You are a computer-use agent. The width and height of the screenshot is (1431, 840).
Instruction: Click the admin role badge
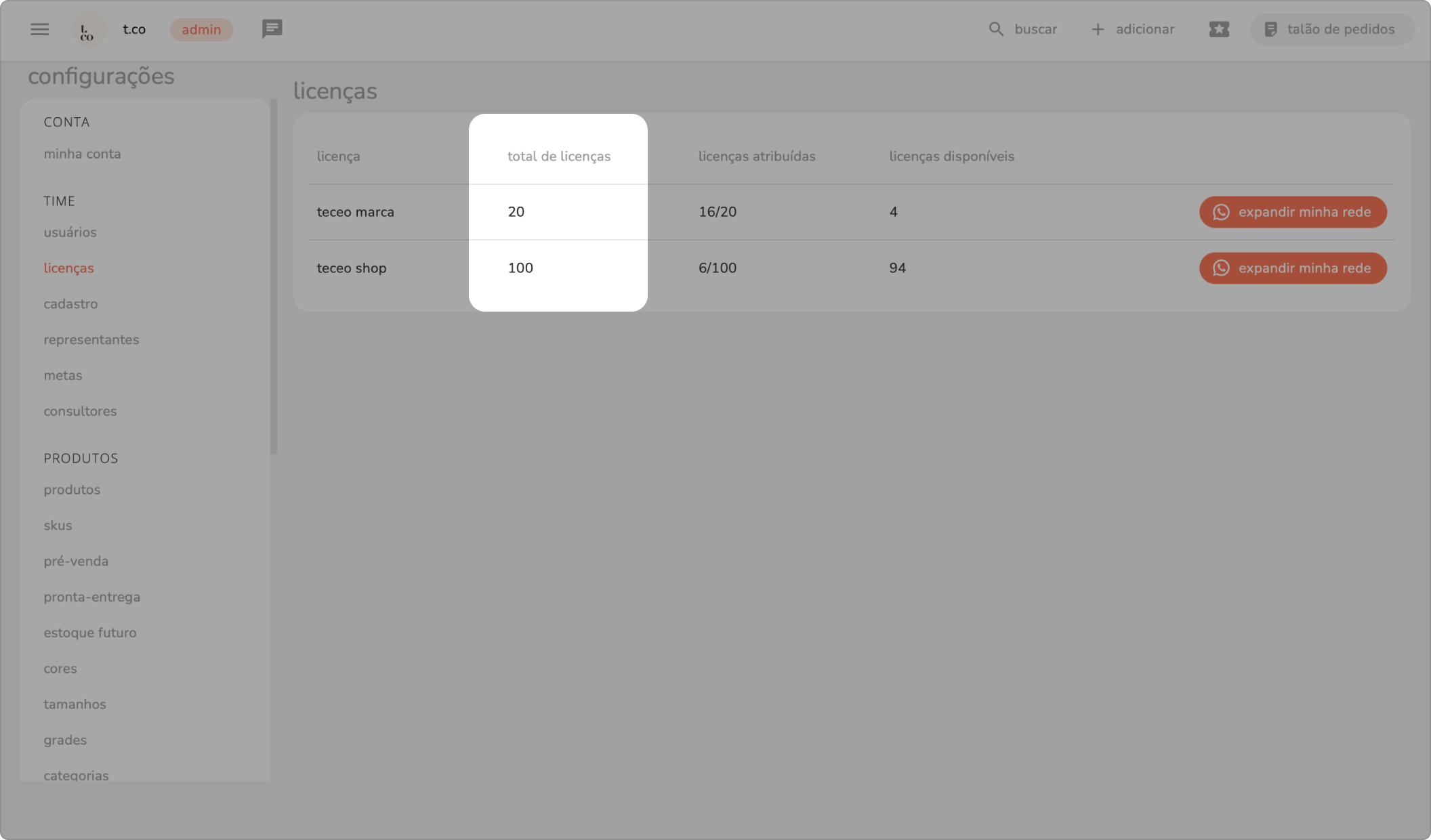coord(201,30)
